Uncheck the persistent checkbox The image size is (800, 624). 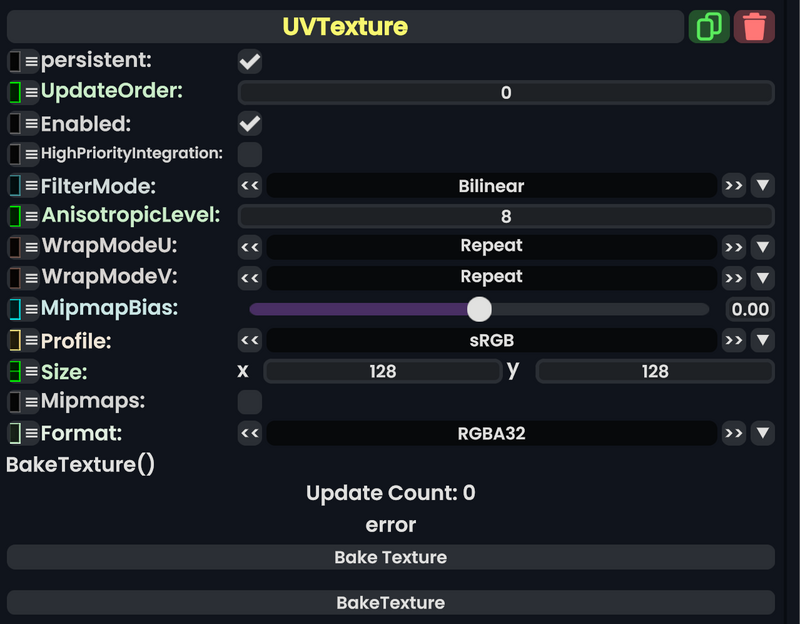(248, 61)
